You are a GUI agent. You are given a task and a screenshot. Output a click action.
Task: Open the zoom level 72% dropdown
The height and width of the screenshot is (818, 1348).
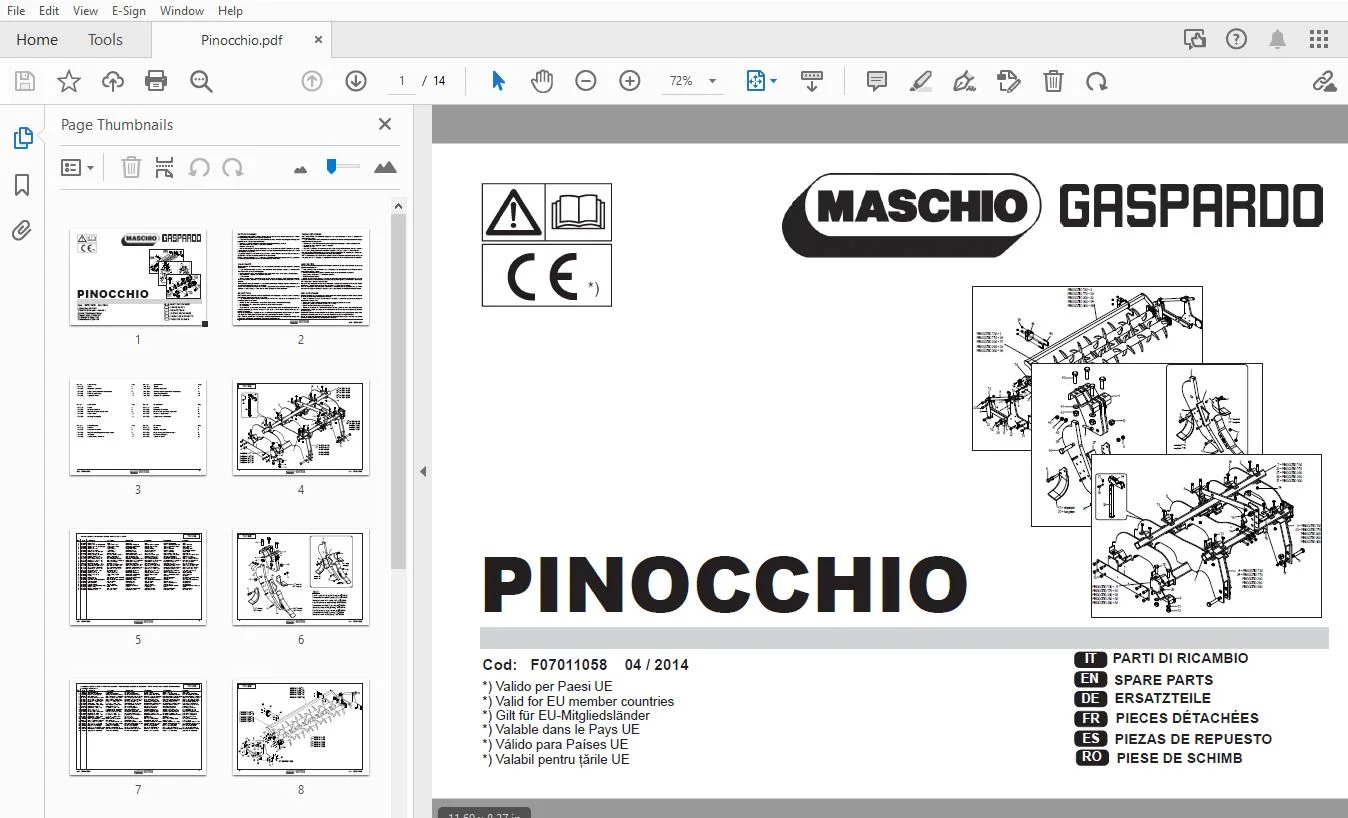pyautogui.click(x=694, y=81)
